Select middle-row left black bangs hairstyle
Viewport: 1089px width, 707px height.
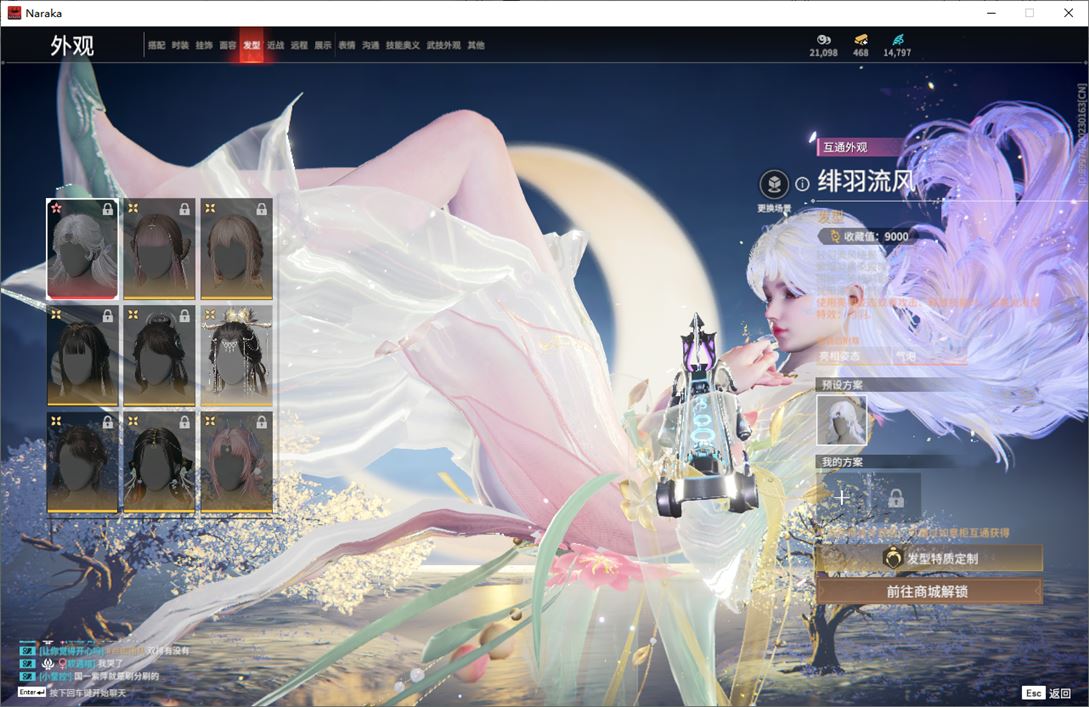point(82,356)
